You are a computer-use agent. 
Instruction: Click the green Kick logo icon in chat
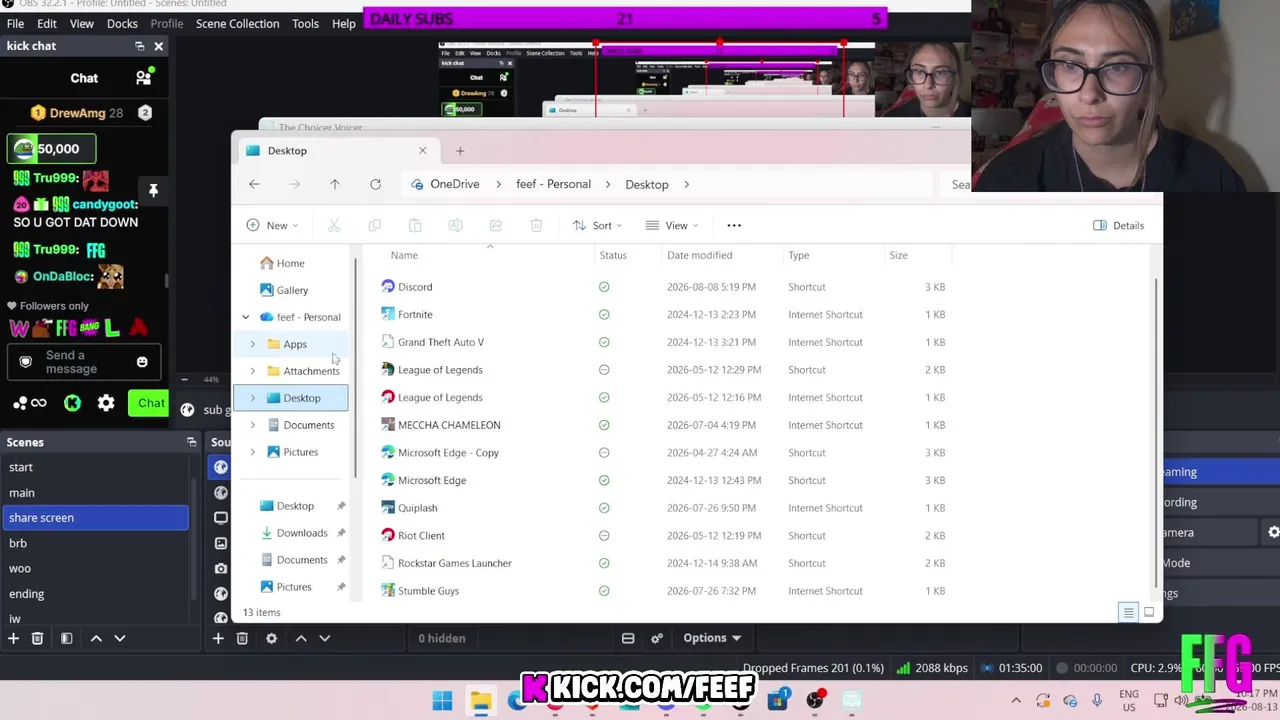tap(72, 403)
